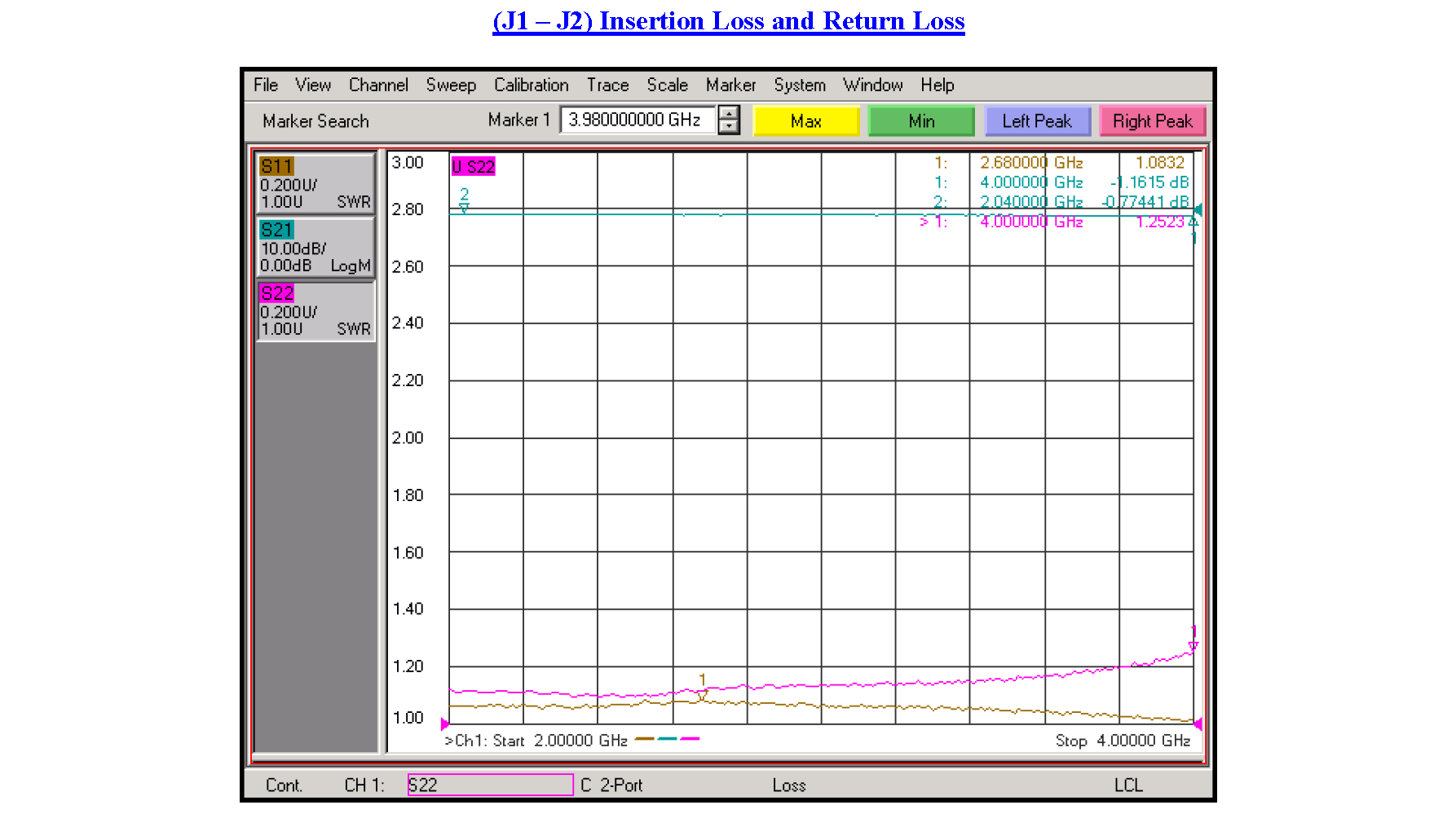The image size is (1456, 827).
Task: Click the Marker 1 frequency up arrow
Action: click(728, 114)
